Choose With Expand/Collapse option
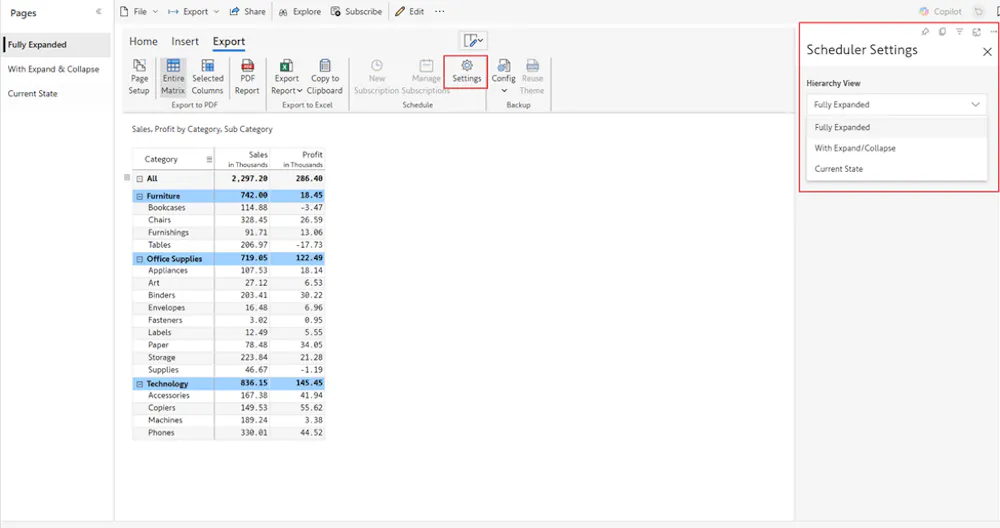Image resolution: width=1000 pixels, height=528 pixels. pyautogui.click(x=896, y=148)
